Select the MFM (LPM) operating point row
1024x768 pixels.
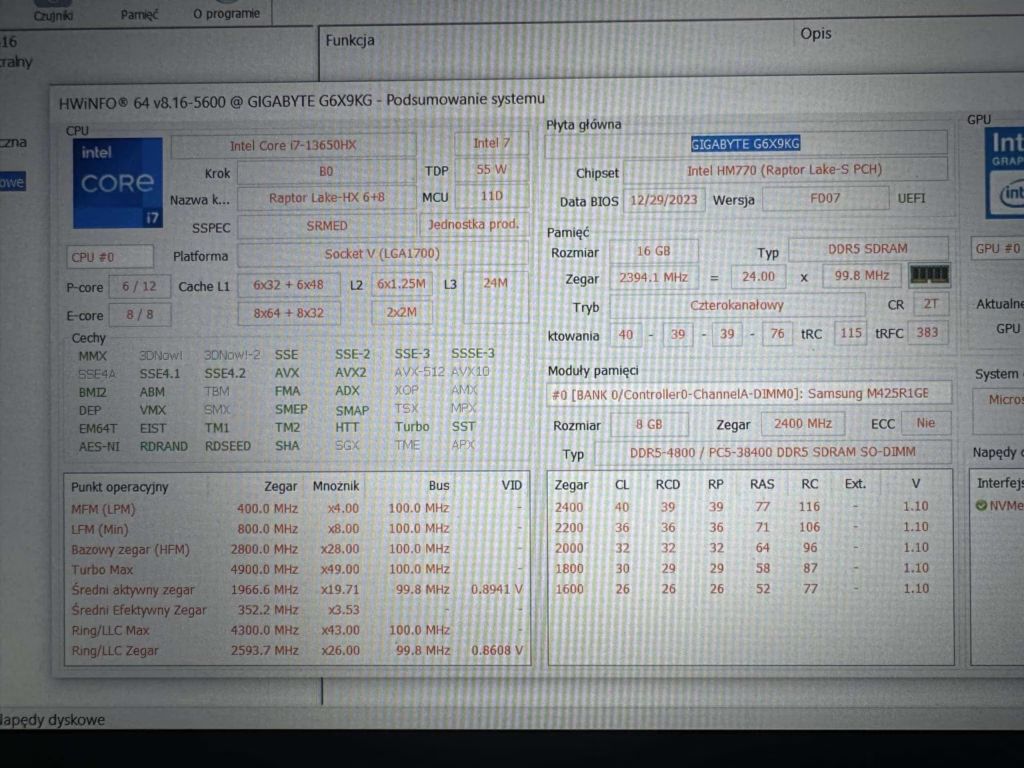(297, 508)
